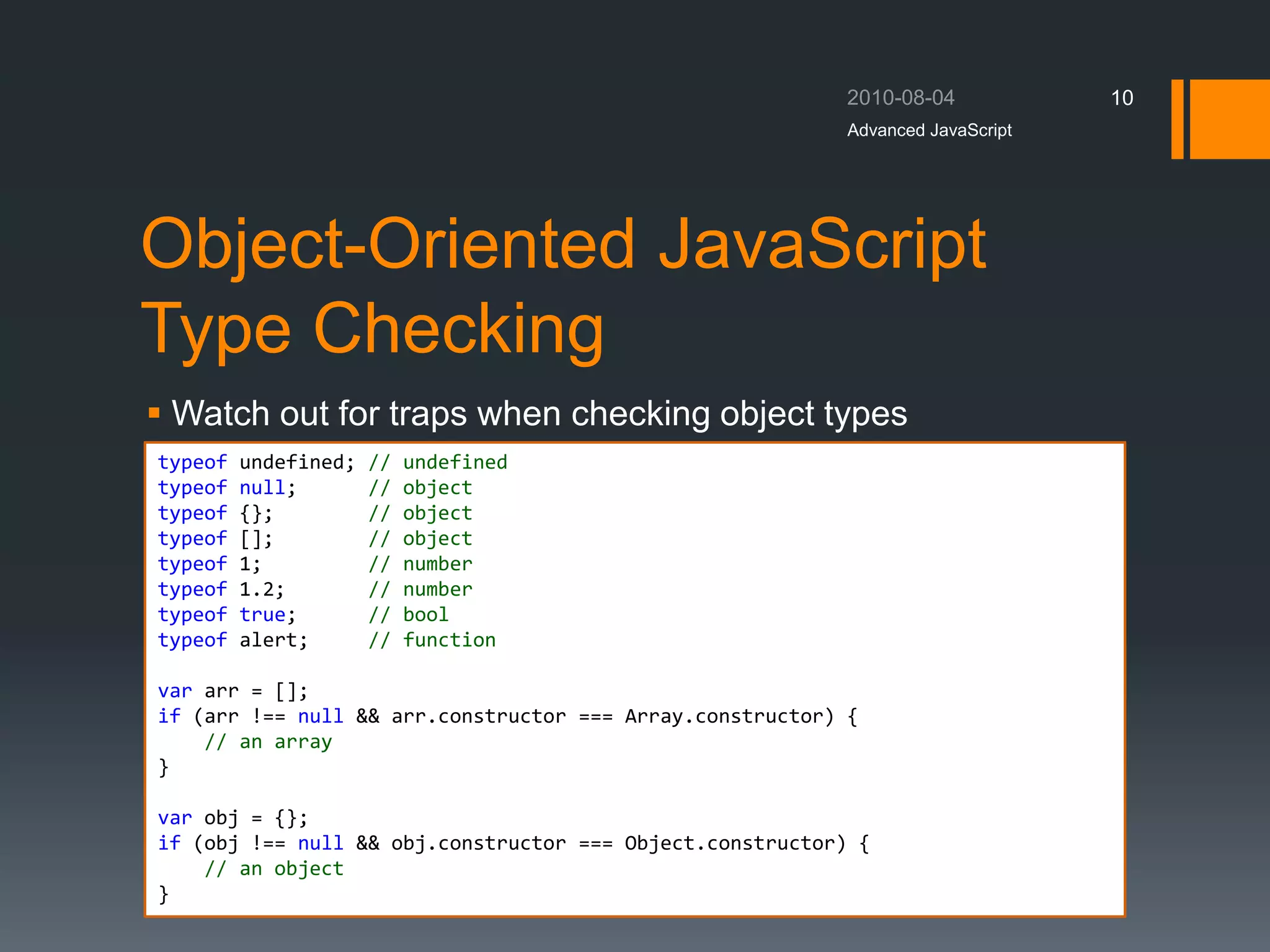Click the large orange square decoration

tap(1229, 119)
